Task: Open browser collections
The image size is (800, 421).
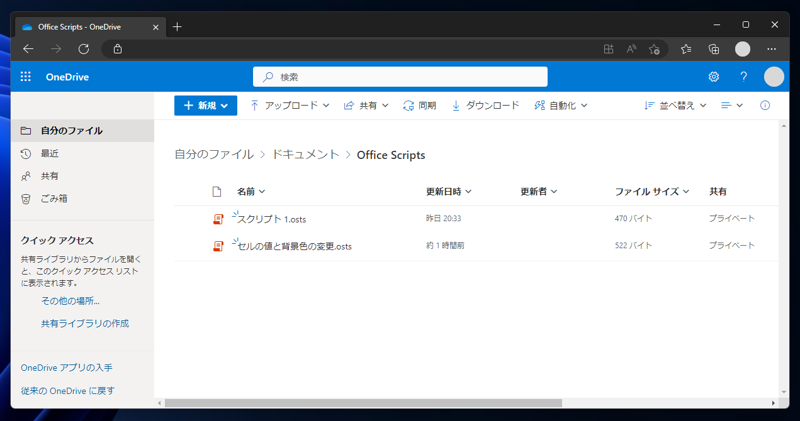Action: [714, 49]
